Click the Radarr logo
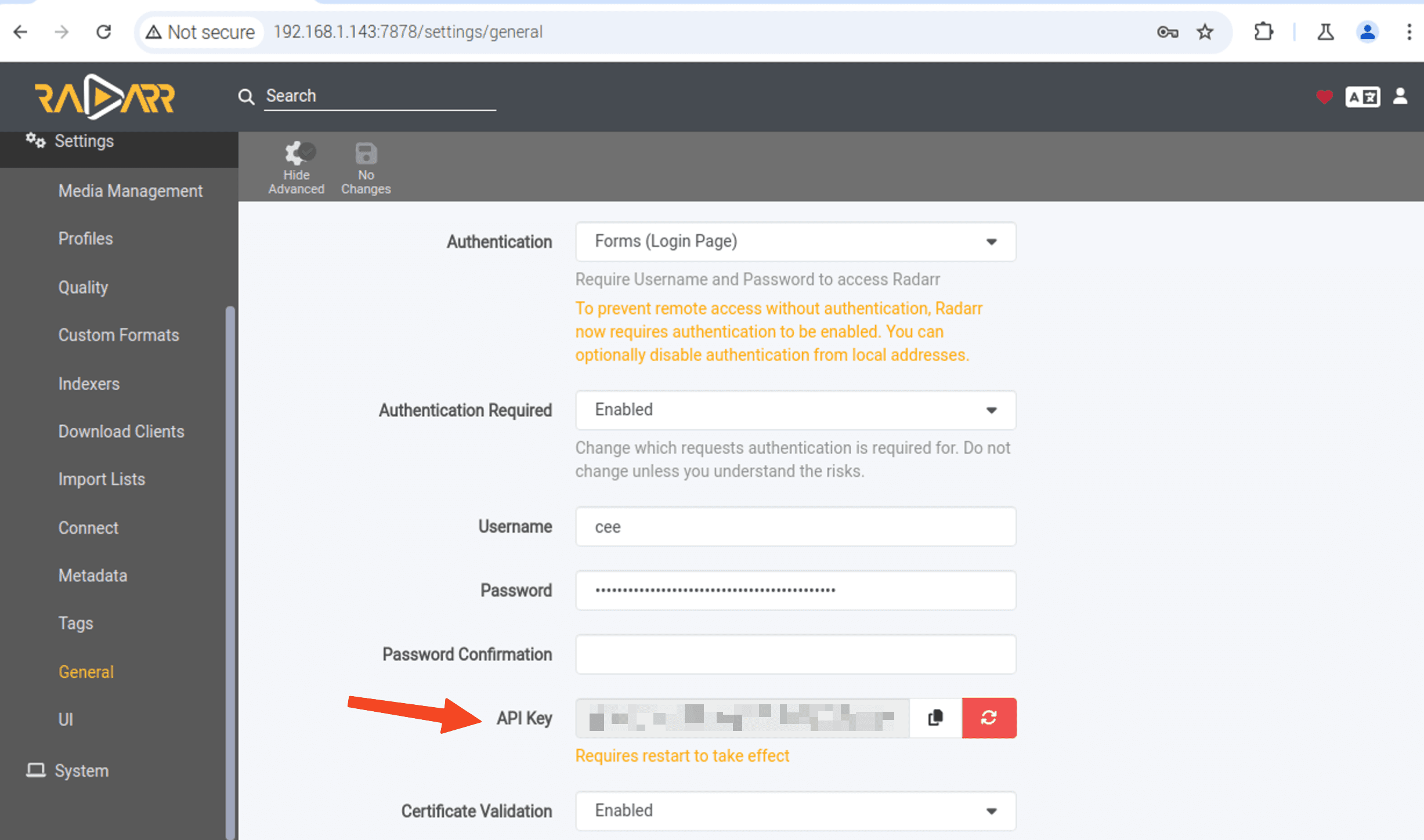 [x=105, y=96]
